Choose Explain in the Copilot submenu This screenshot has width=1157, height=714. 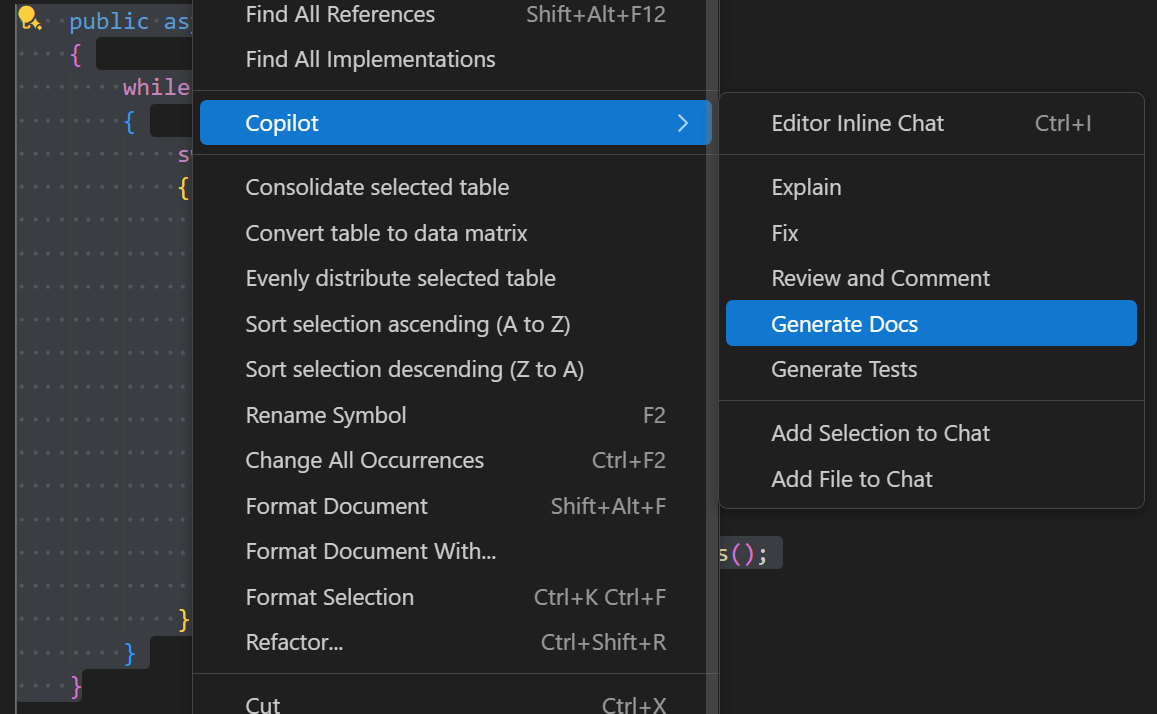(806, 187)
